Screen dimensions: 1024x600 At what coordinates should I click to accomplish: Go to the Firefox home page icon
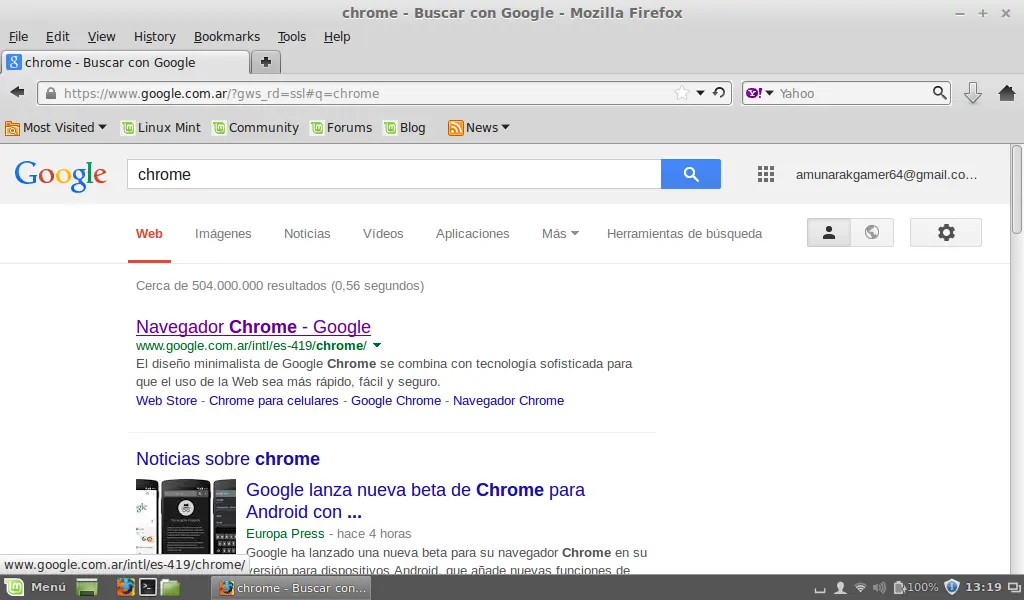tap(1006, 93)
